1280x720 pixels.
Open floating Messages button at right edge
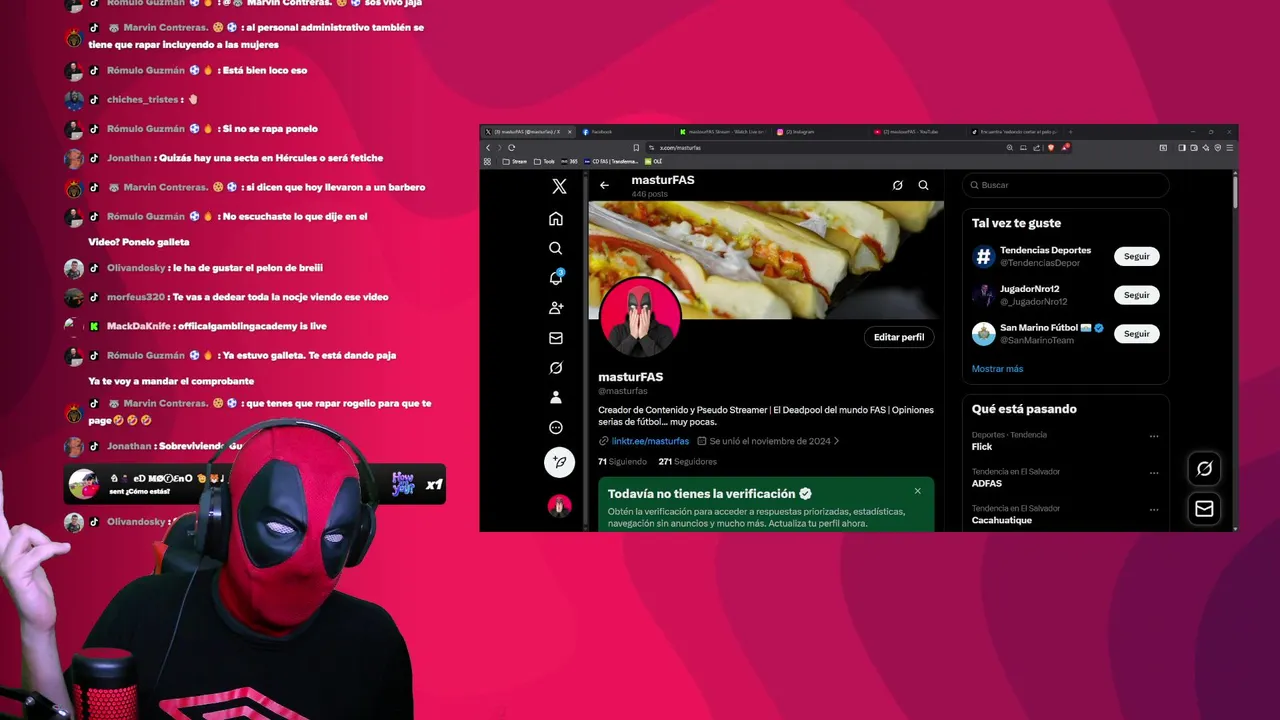tap(1204, 509)
